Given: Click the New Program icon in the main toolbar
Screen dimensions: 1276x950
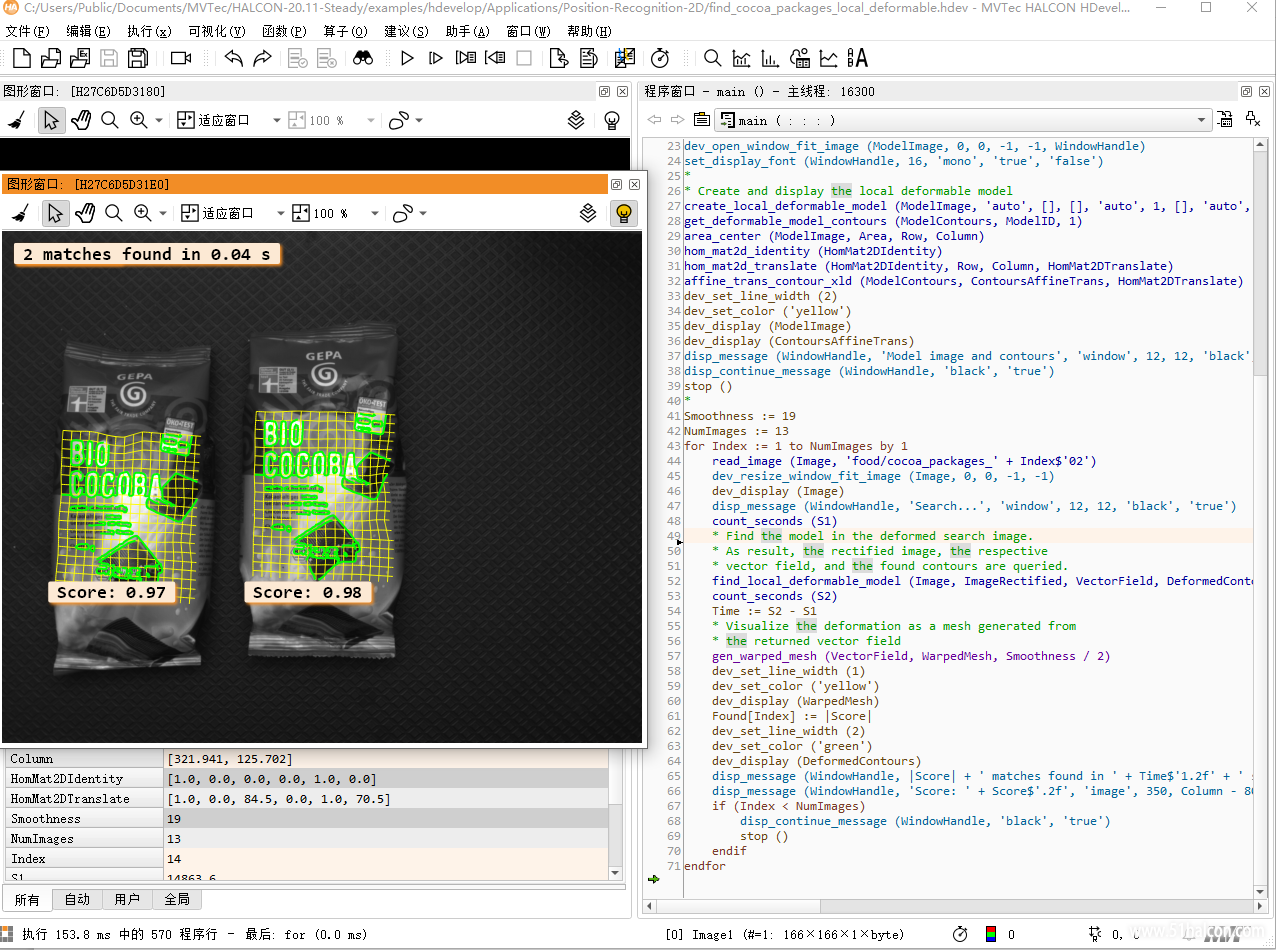Looking at the screenshot, I should pos(21,58).
